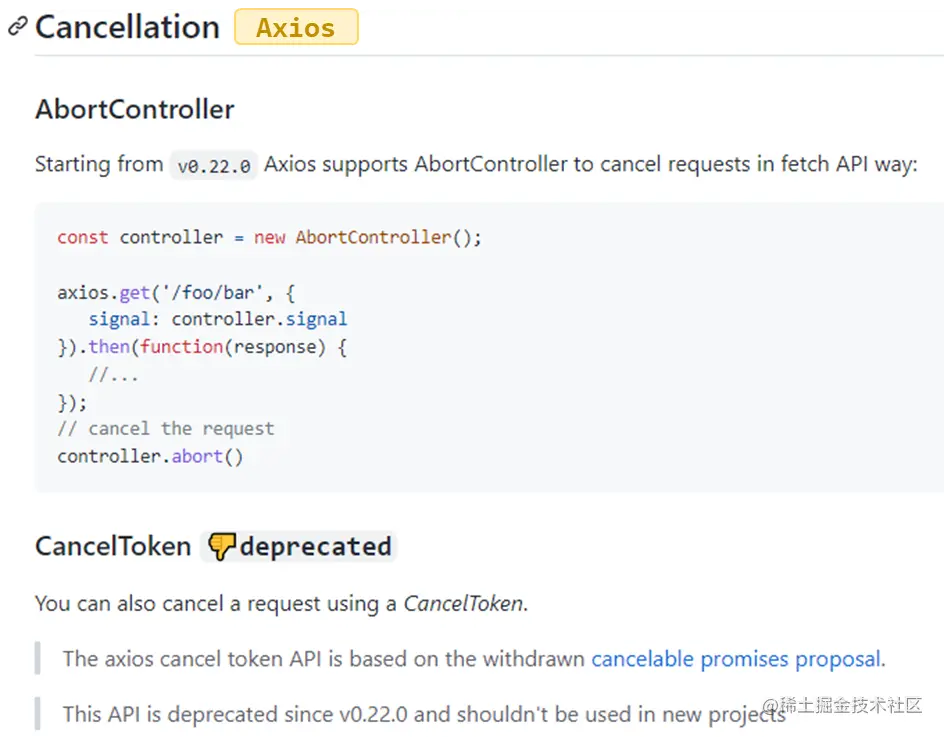Screen dimensions: 944x737
Task: Click the axios.get('/foo/bar' code line
Action: coord(176,293)
